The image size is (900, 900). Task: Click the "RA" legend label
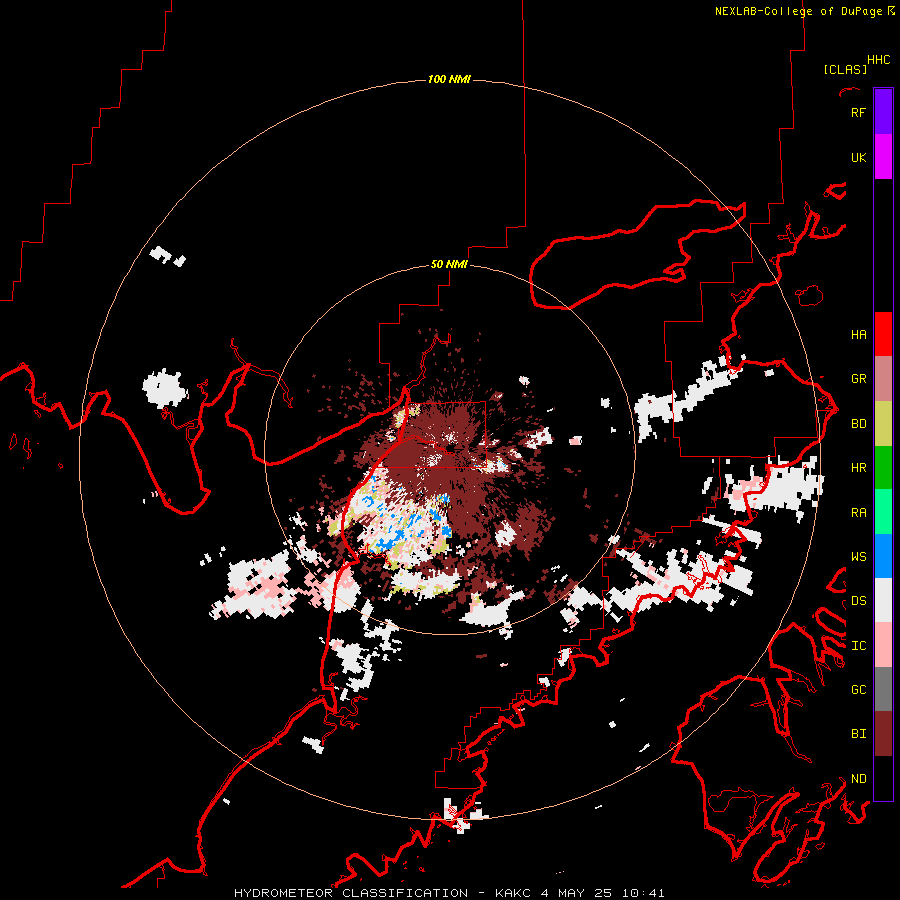click(858, 513)
